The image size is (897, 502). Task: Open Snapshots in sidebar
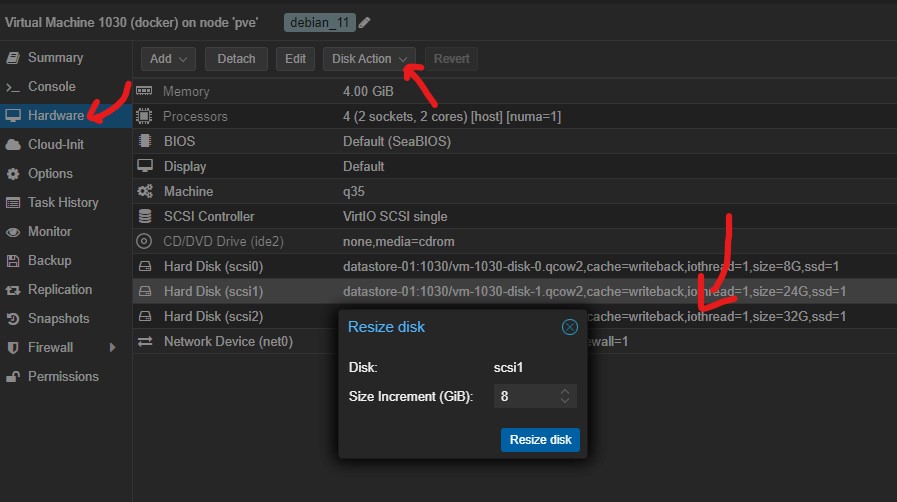pyautogui.click(x=58, y=319)
